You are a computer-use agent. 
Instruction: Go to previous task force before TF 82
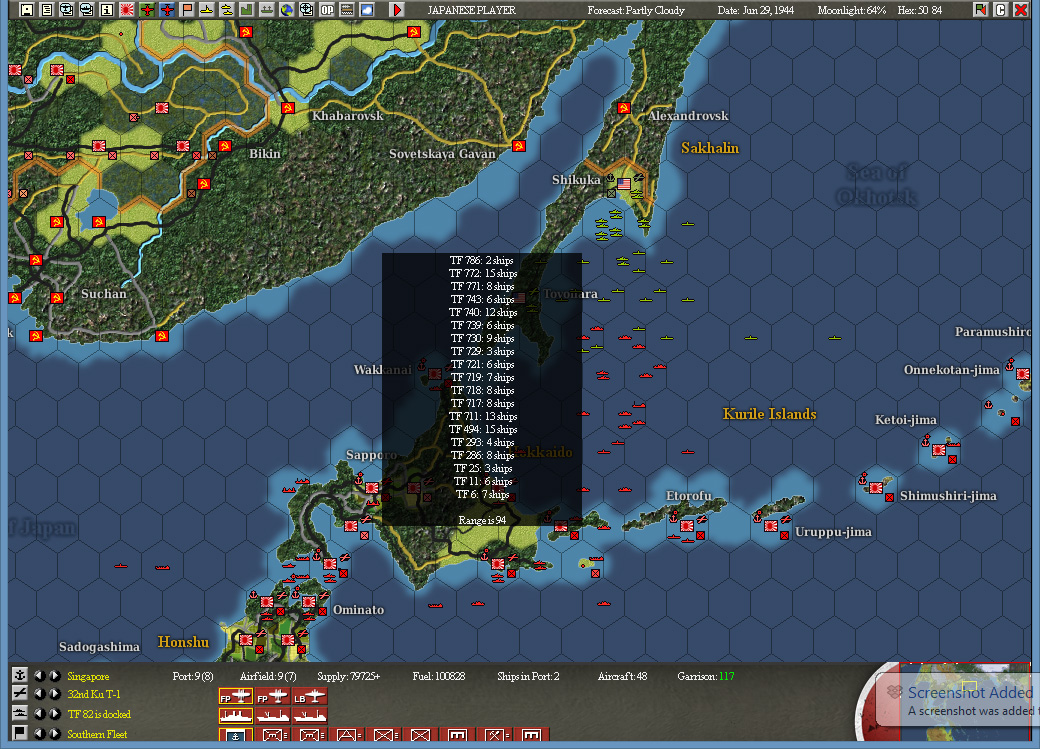(x=40, y=714)
